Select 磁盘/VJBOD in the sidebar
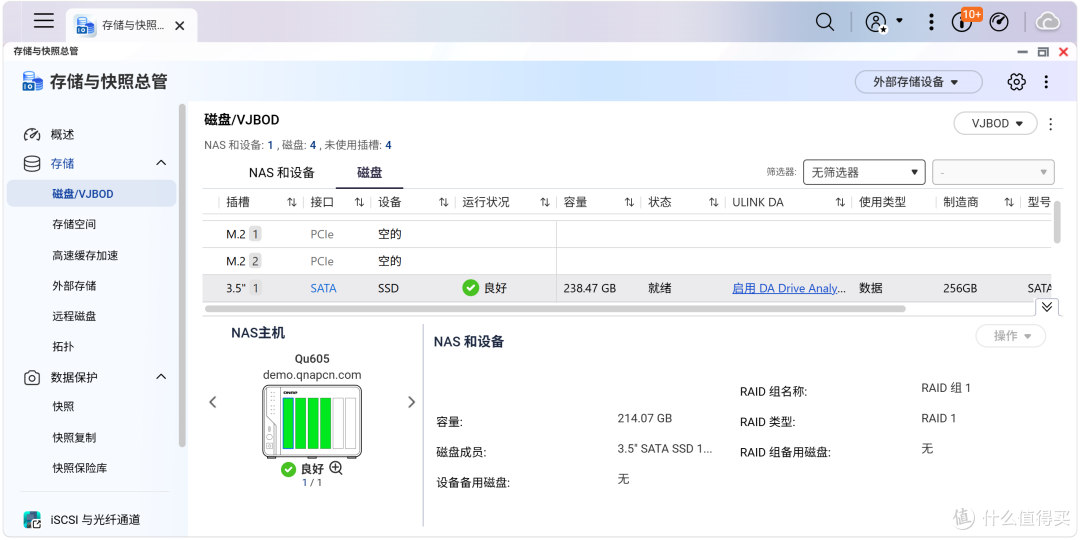Image resolution: width=1080 pixels, height=540 pixels. click(92, 194)
